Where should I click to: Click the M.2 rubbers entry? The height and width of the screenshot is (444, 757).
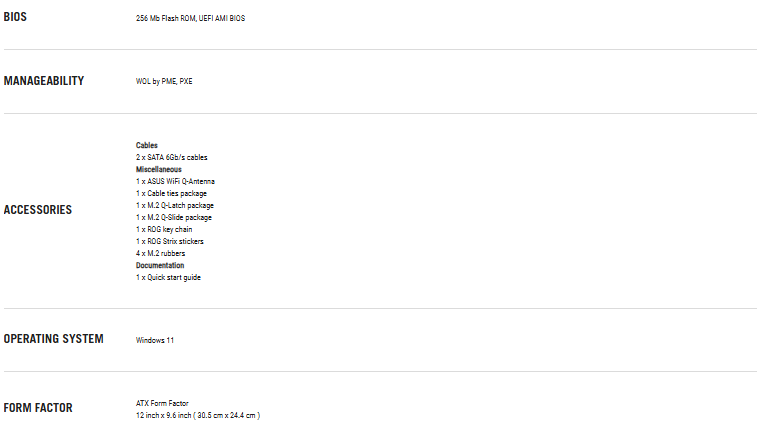point(161,253)
